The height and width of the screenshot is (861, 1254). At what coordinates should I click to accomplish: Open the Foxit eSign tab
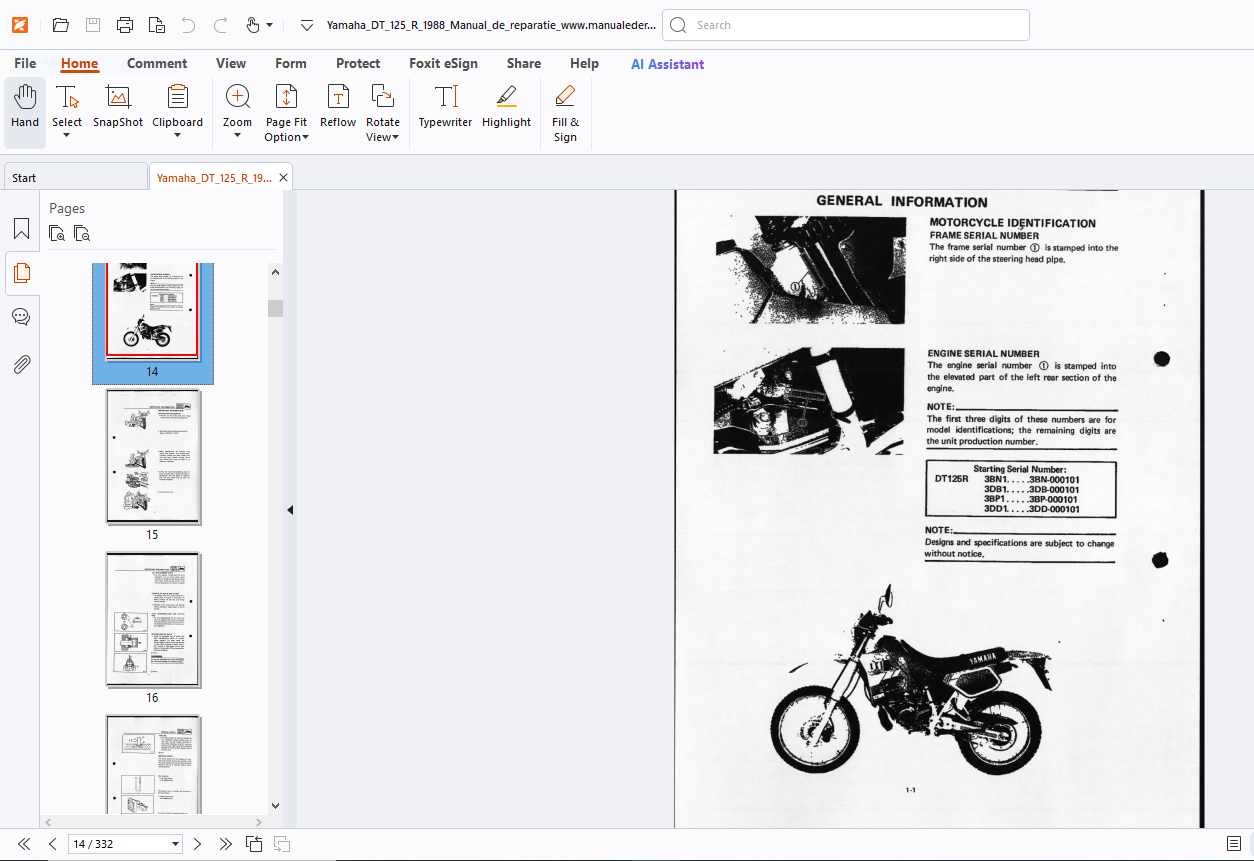click(443, 63)
